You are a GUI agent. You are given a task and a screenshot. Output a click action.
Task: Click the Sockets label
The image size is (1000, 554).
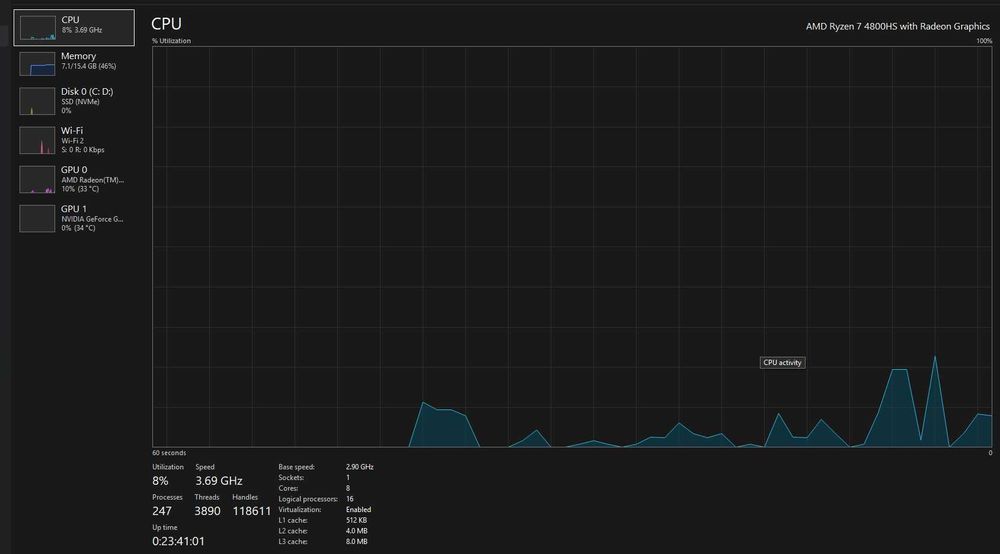coord(291,477)
